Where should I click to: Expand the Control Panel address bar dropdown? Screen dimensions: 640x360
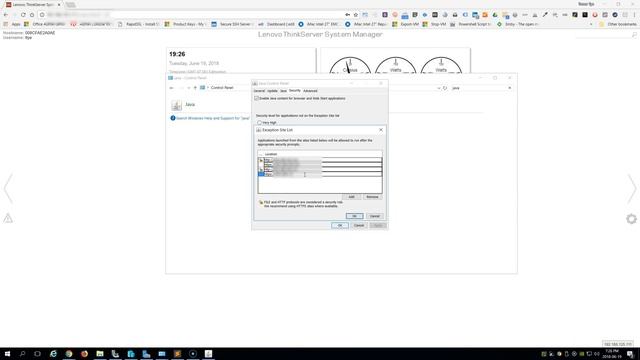(x=439, y=88)
